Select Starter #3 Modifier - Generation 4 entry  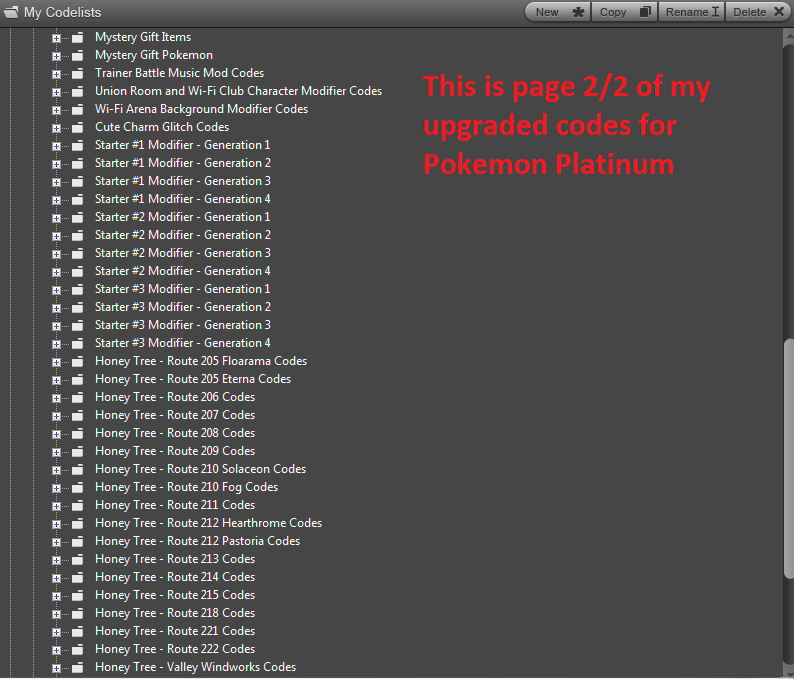[x=182, y=343]
